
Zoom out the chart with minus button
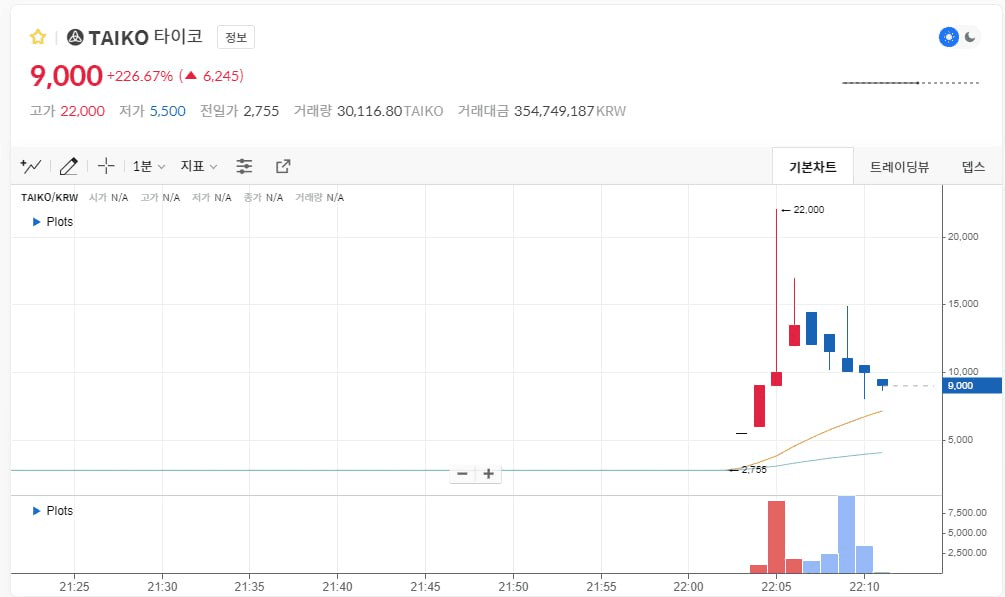point(462,474)
